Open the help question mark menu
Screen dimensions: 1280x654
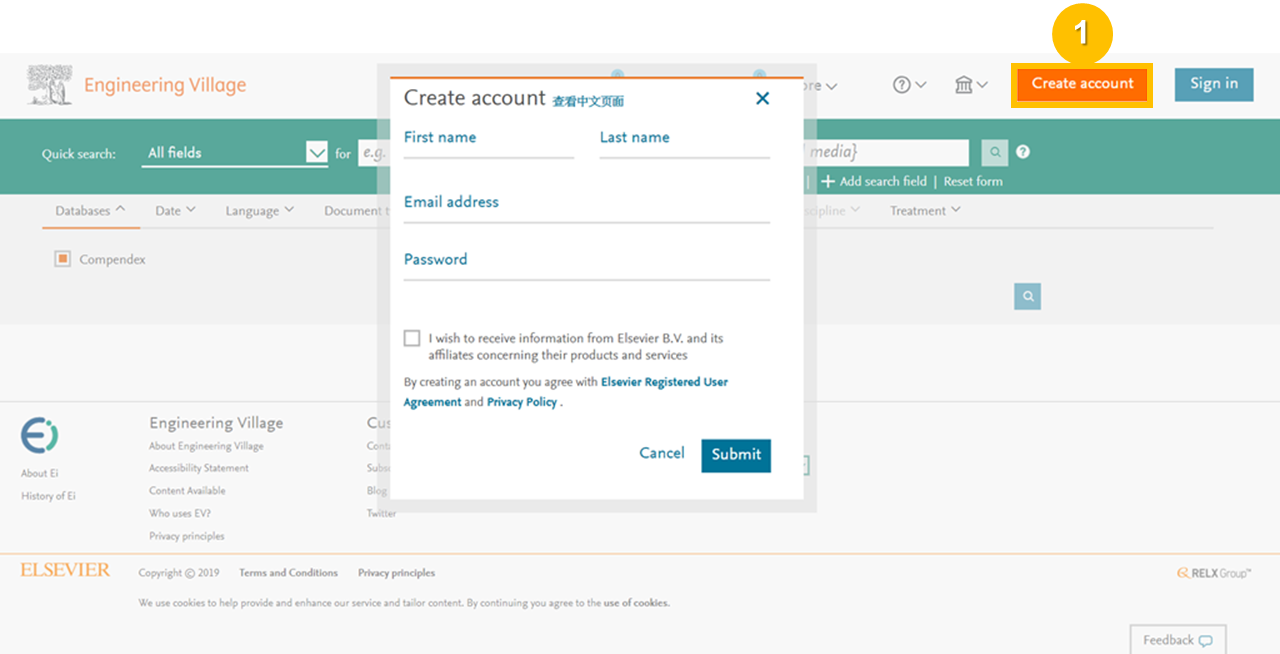click(x=909, y=85)
